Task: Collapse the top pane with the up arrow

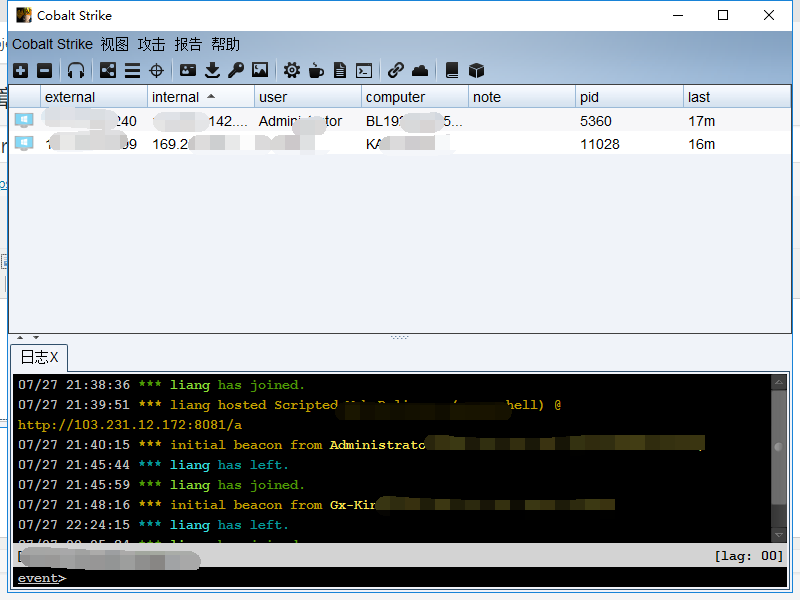Action: [20, 337]
